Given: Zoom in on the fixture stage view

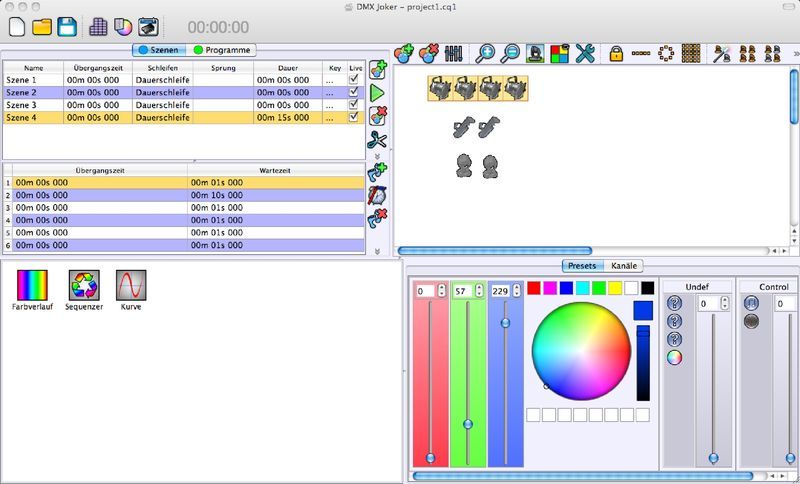Looking at the screenshot, I should coord(485,53).
